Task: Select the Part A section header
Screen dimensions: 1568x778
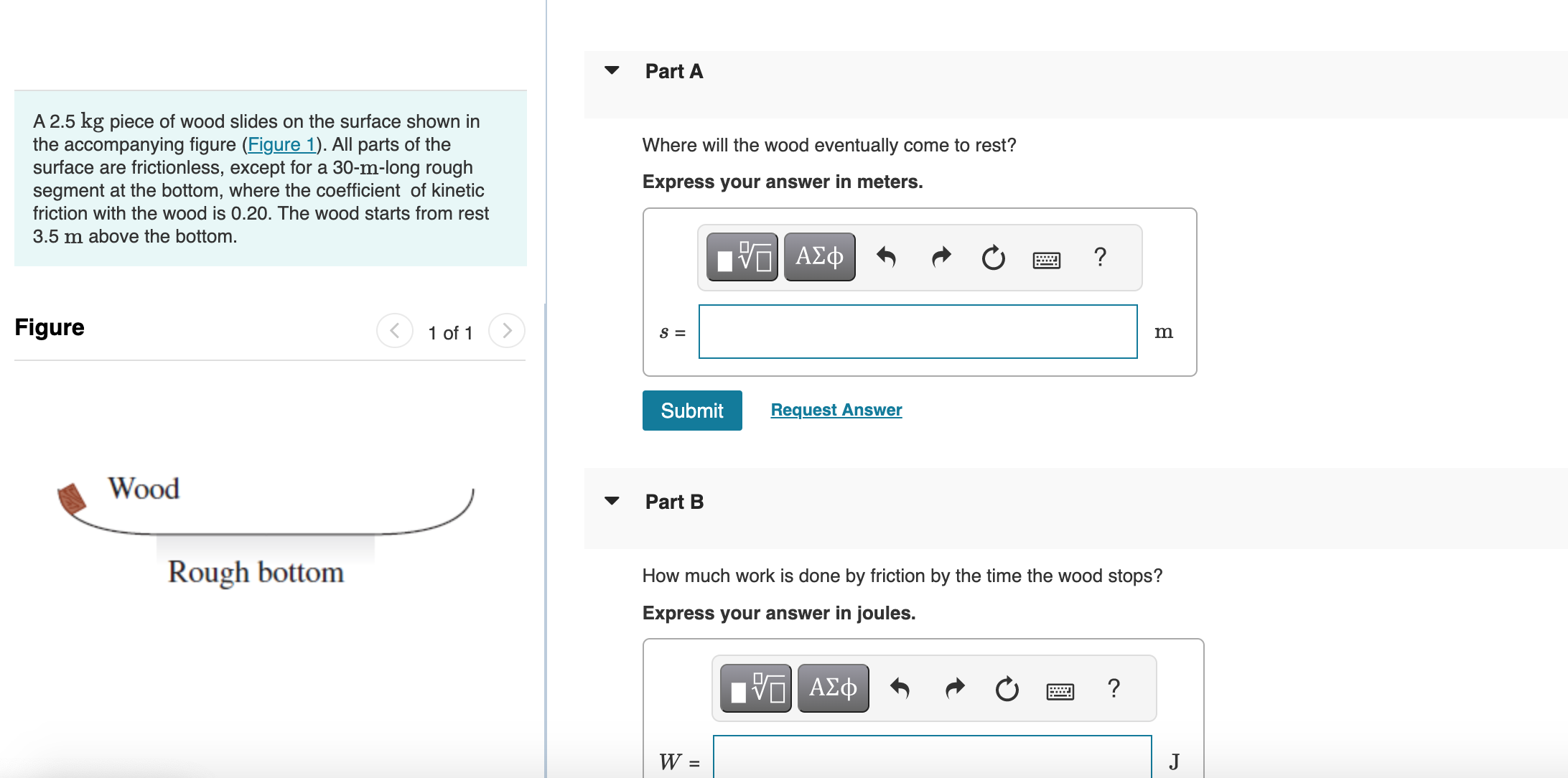Action: tap(673, 71)
